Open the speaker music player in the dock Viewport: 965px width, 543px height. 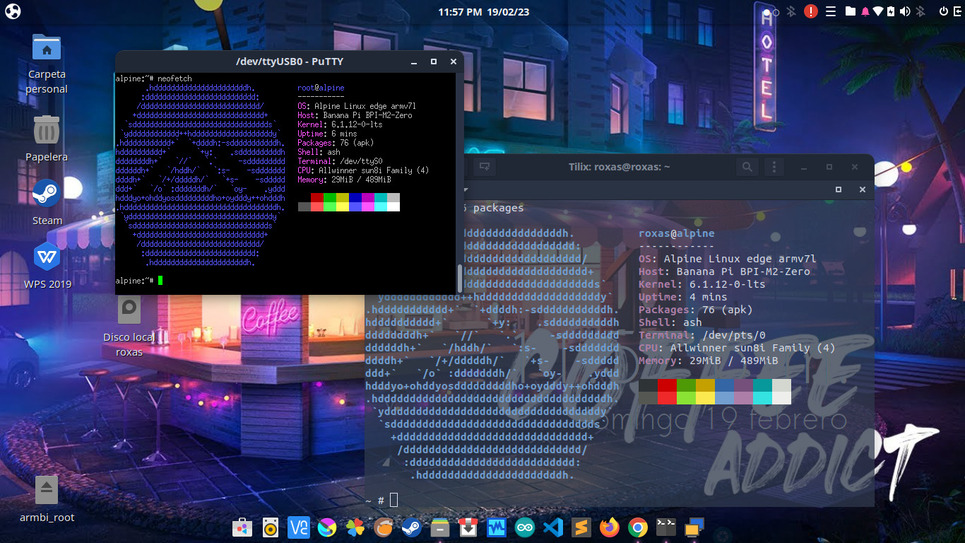click(x=270, y=528)
